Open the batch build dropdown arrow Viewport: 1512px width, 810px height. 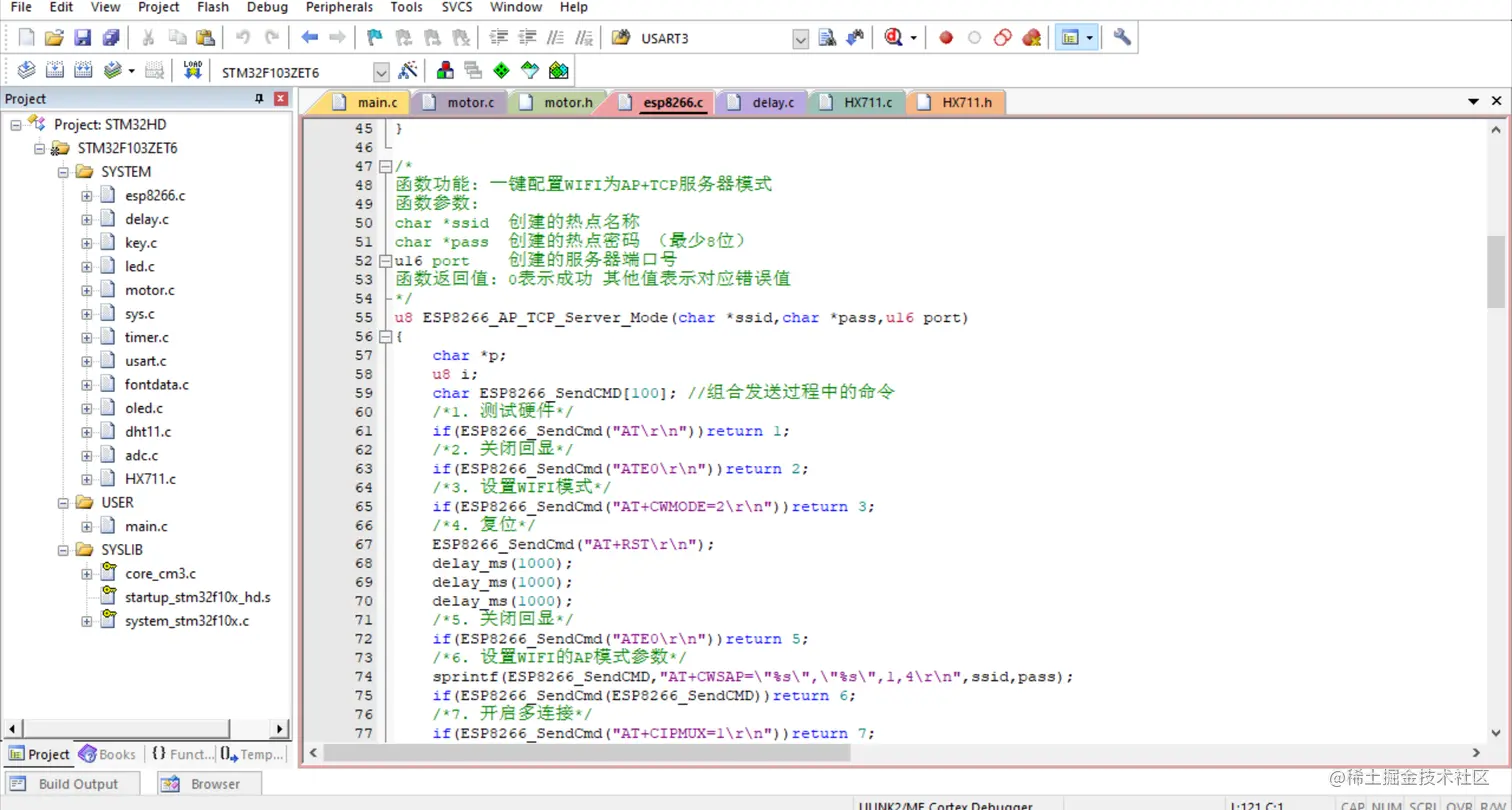point(131,71)
